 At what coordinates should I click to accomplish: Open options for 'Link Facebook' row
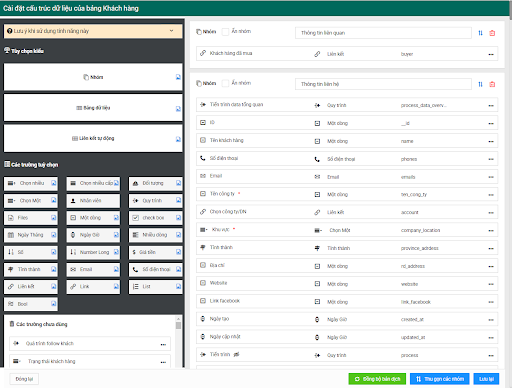coord(491,302)
